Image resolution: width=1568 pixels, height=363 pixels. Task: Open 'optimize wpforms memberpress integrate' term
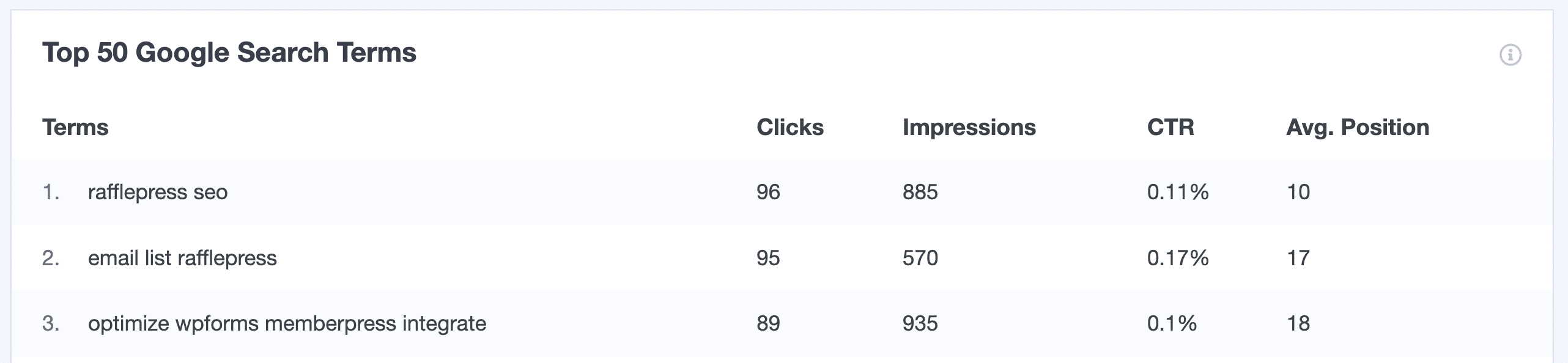pos(287,323)
